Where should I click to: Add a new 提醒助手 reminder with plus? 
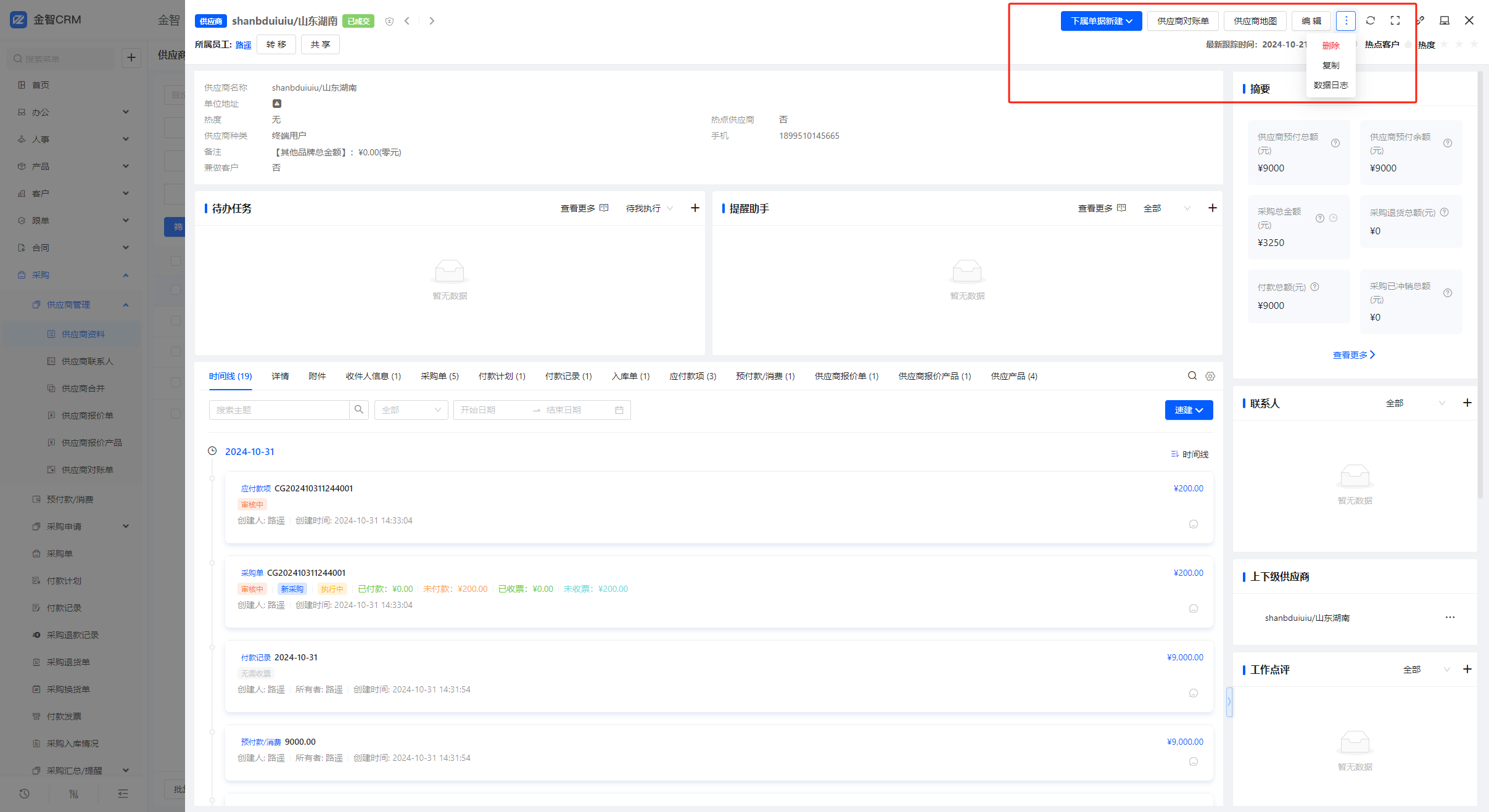click(x=1213, y=208)
